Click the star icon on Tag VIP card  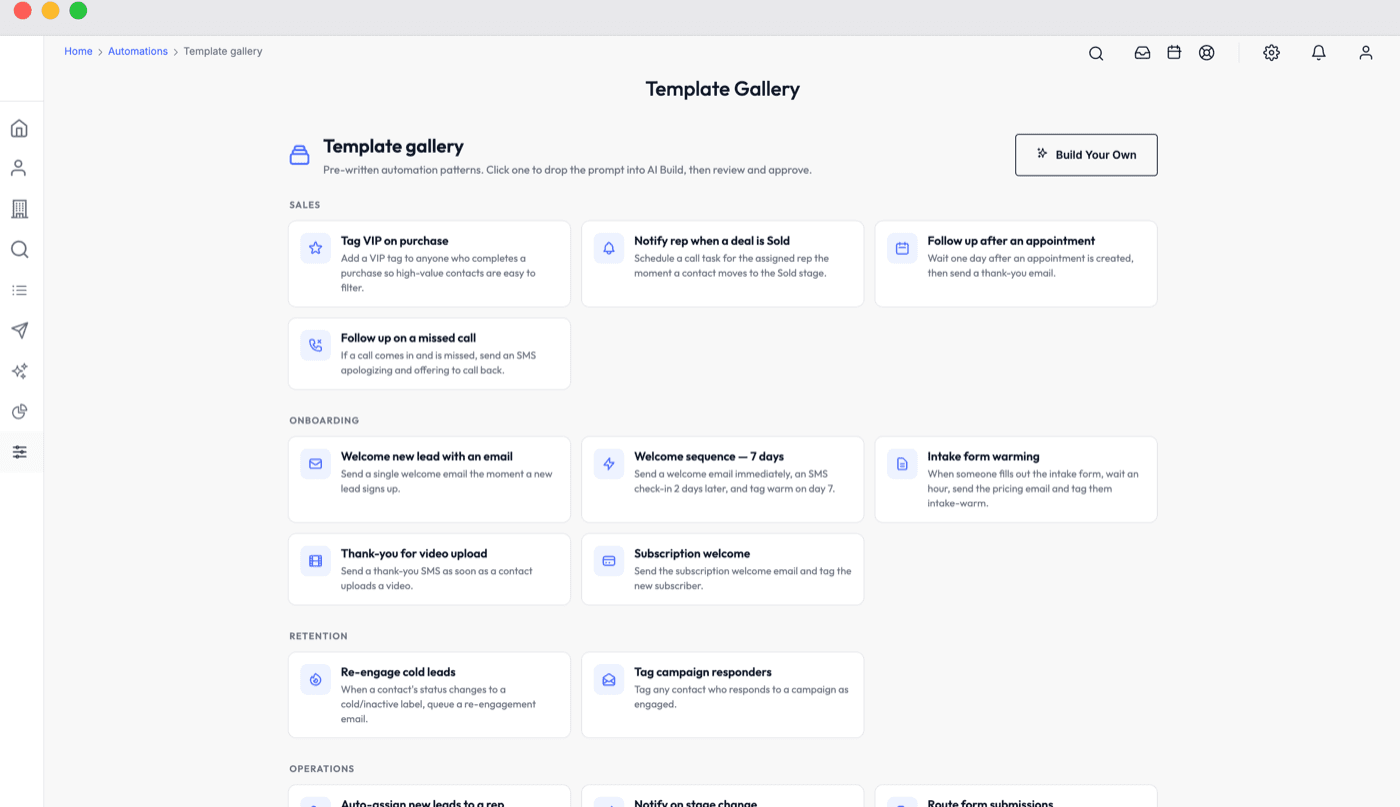315,248
